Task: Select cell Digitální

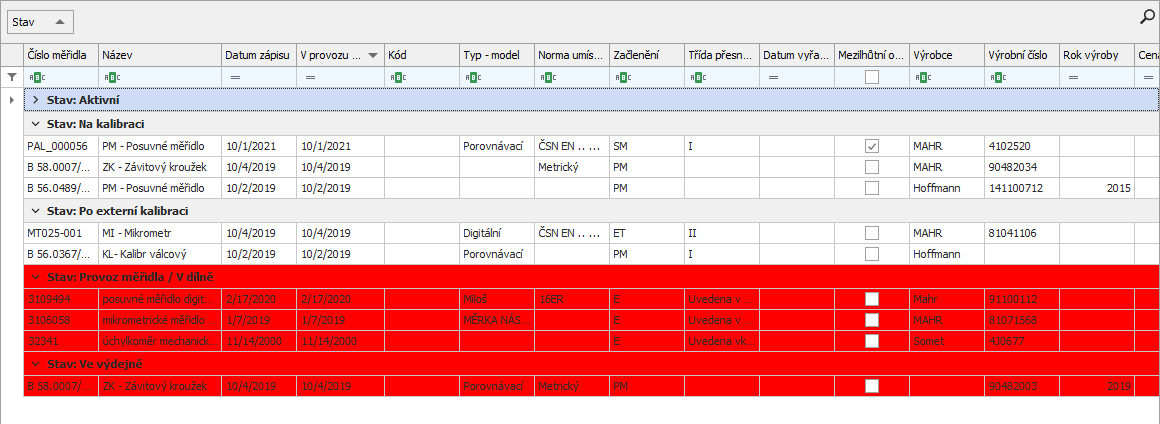Action: click(x=497, y=233)
